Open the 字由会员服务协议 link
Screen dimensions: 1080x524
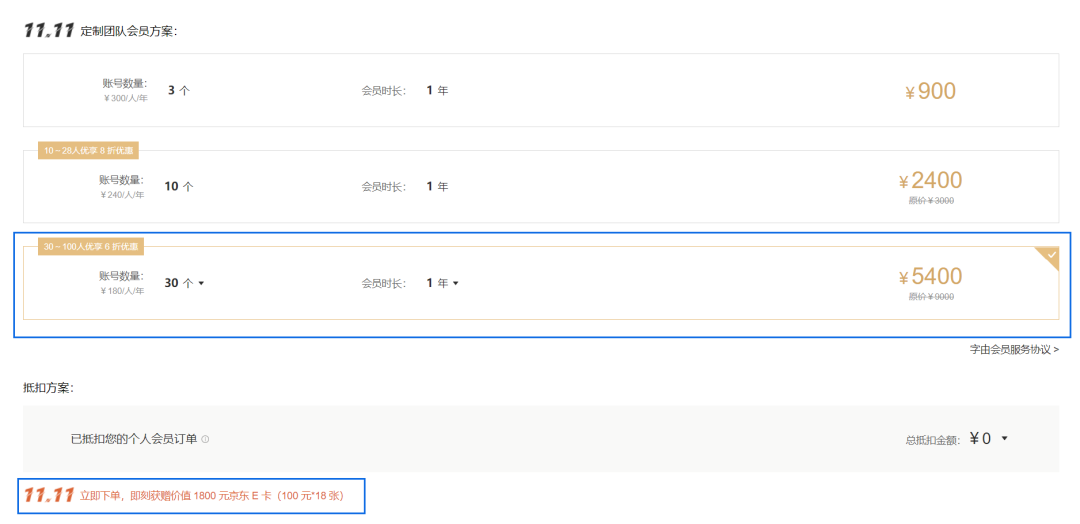tap(1014, 349)
